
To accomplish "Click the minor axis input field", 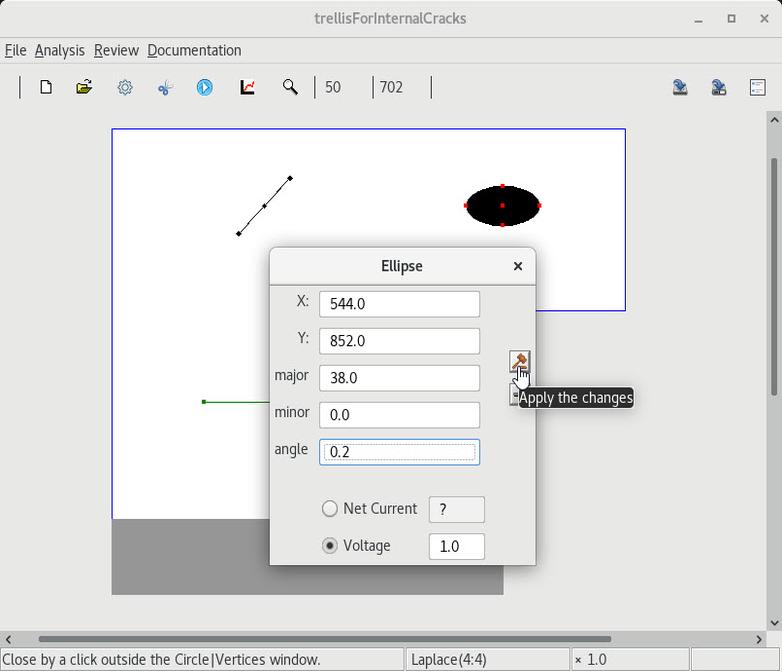I will (399, 415).
